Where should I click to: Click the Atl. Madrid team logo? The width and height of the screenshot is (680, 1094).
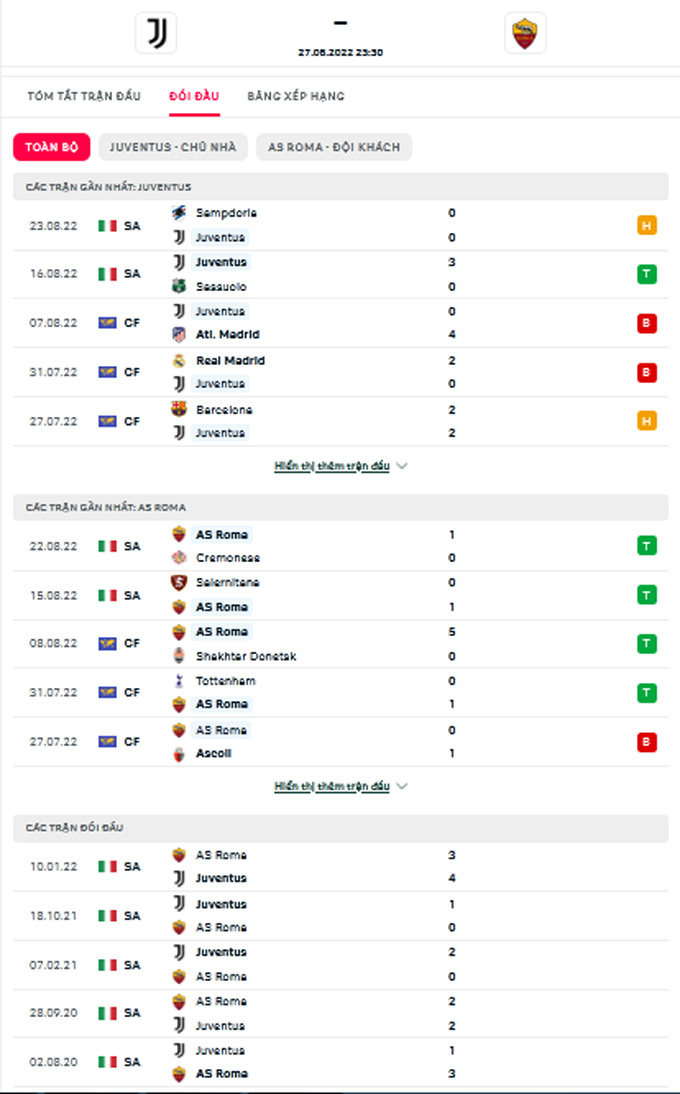point(179,334)
